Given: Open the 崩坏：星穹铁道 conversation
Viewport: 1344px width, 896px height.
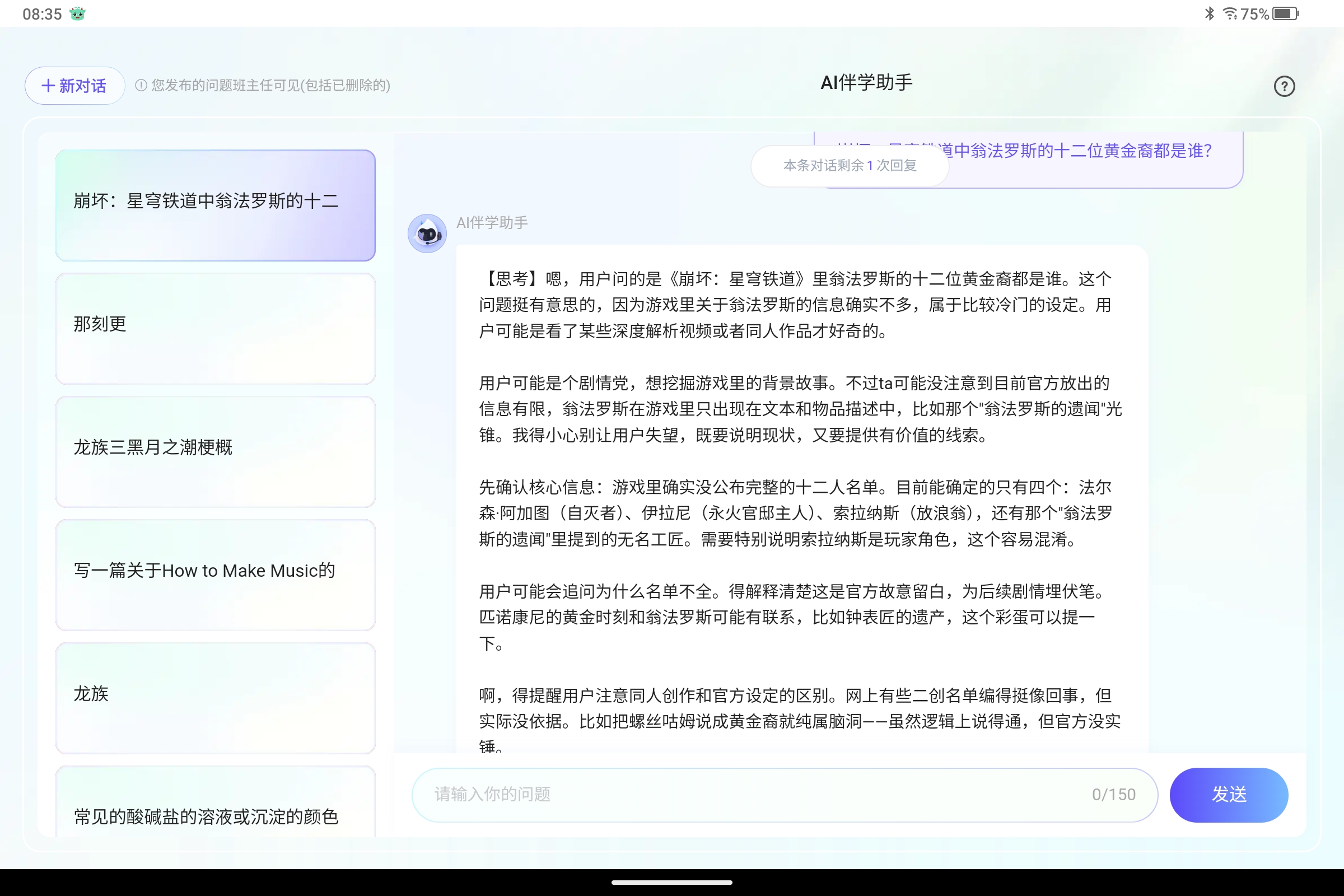Looking at the screenshot, I should 216,205.
